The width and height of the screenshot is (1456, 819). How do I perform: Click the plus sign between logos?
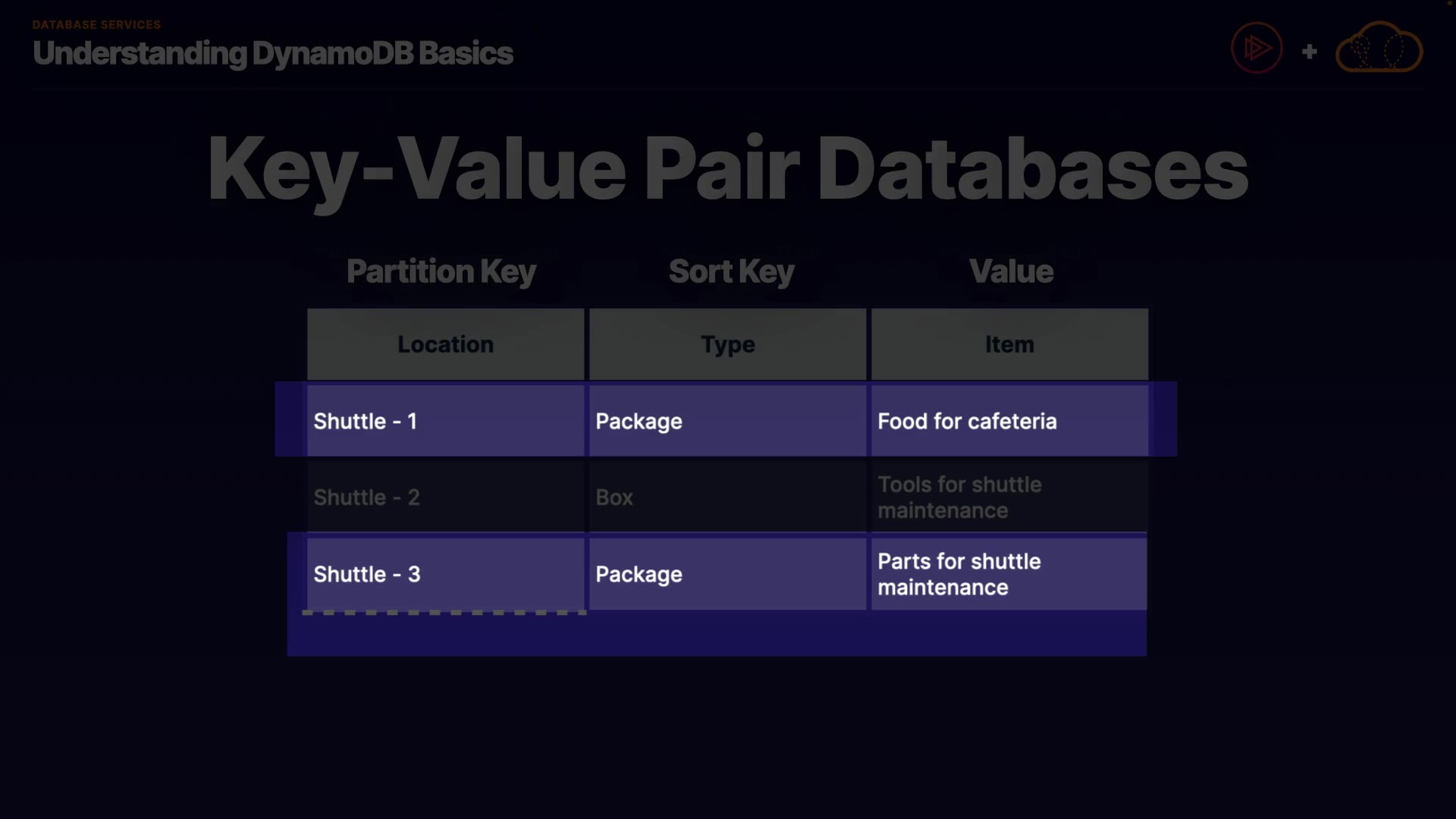1309,52
